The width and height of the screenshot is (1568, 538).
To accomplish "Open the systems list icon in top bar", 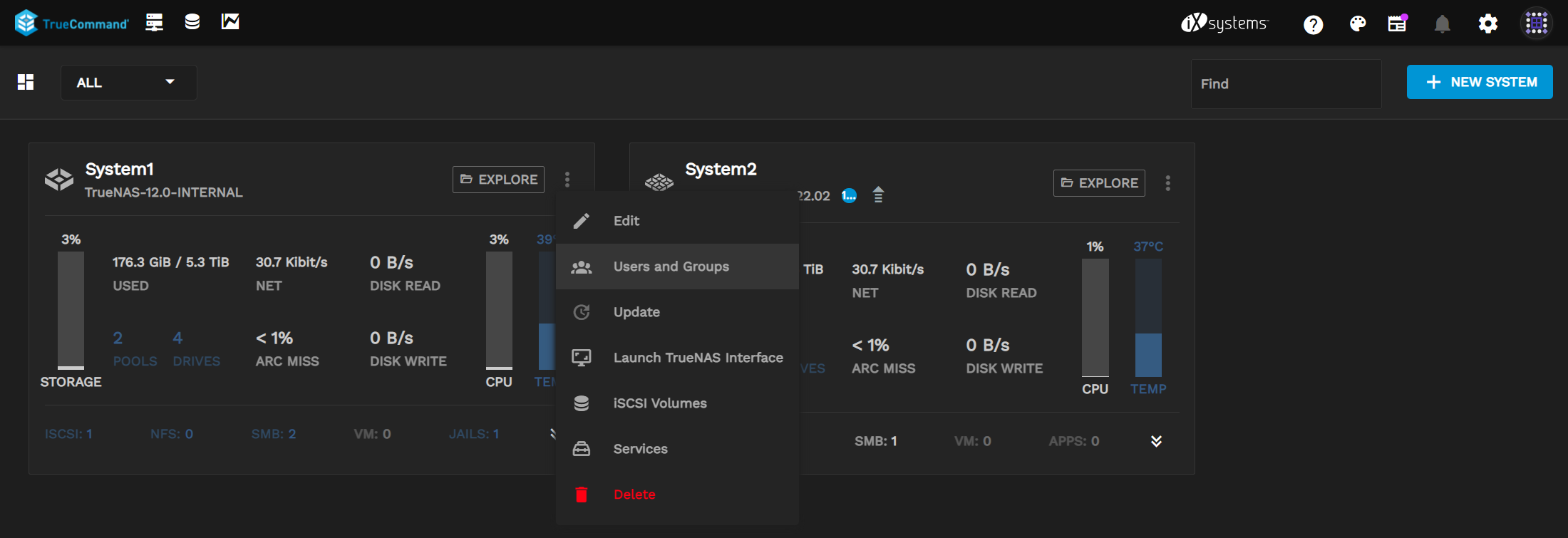I will pyautogui.click(x=154, y=23).
